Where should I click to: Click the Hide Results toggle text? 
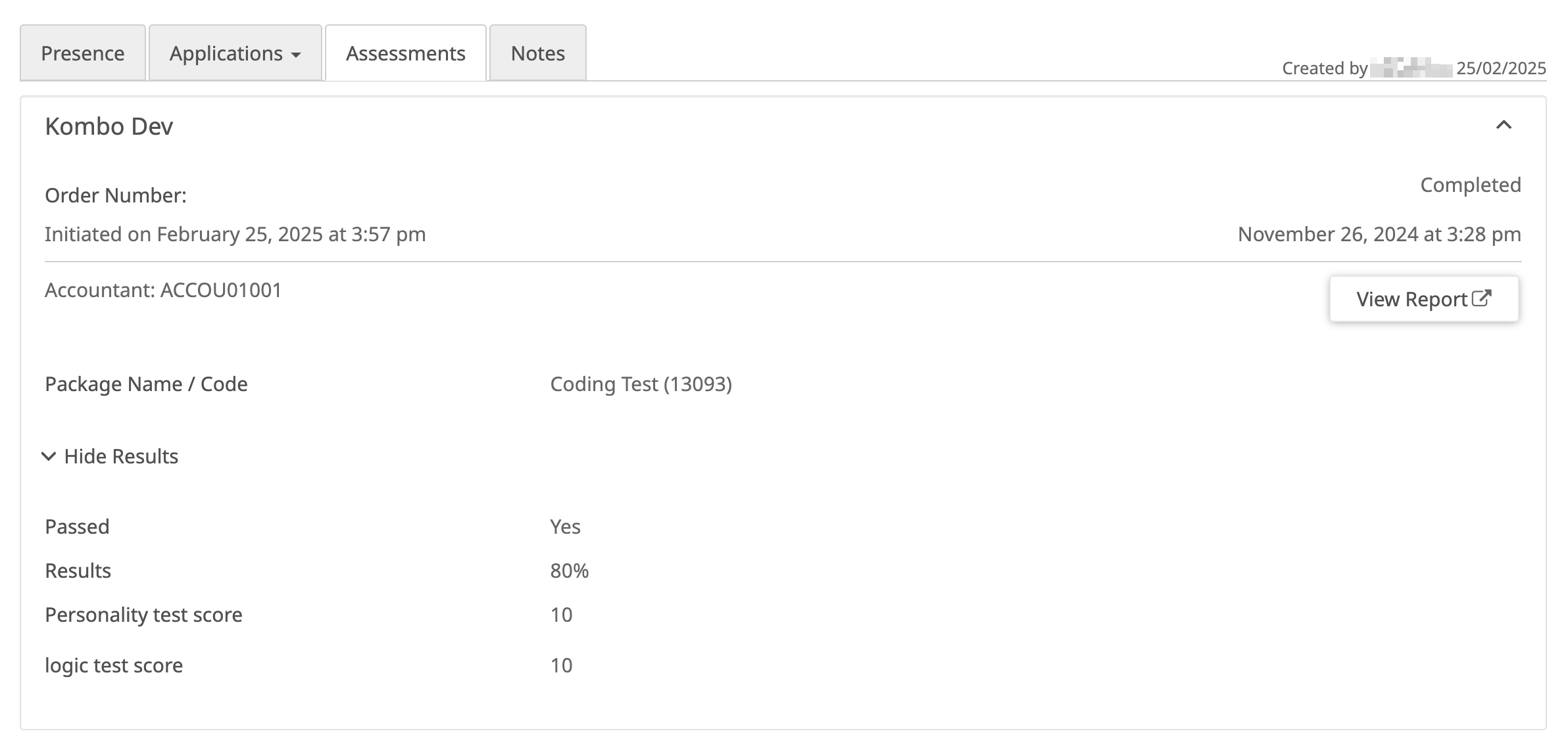point(121,456)
